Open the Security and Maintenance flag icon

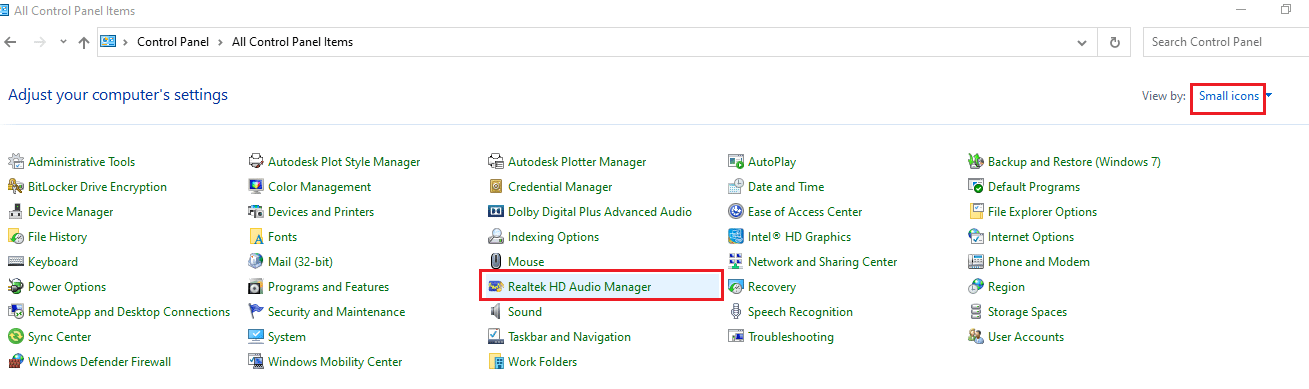256,312
